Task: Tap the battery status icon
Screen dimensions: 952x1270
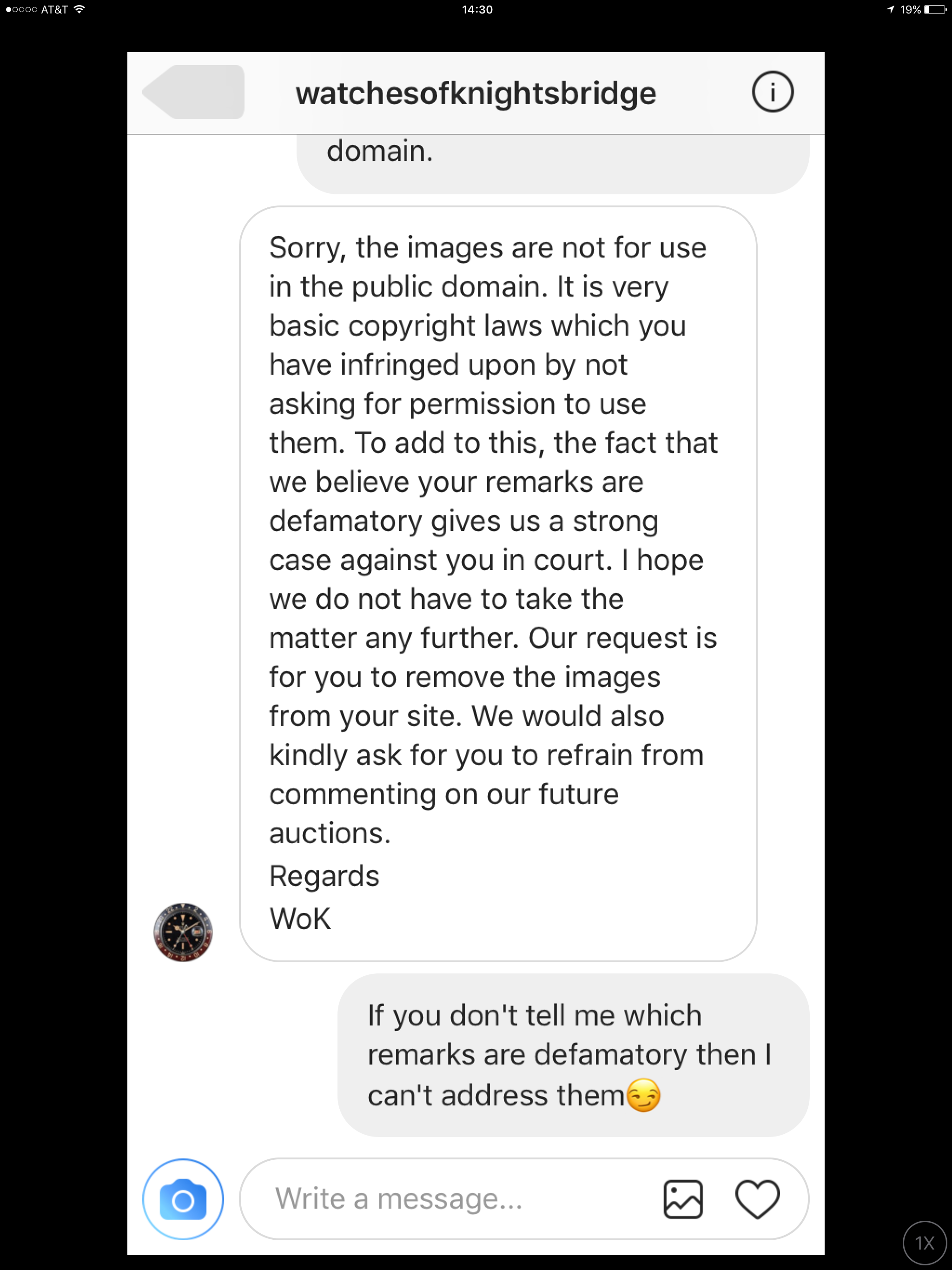Action: 935,9
